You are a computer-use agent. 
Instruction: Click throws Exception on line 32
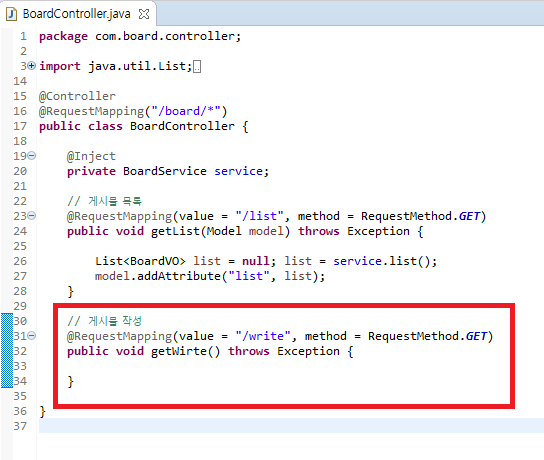coord(284,351)
